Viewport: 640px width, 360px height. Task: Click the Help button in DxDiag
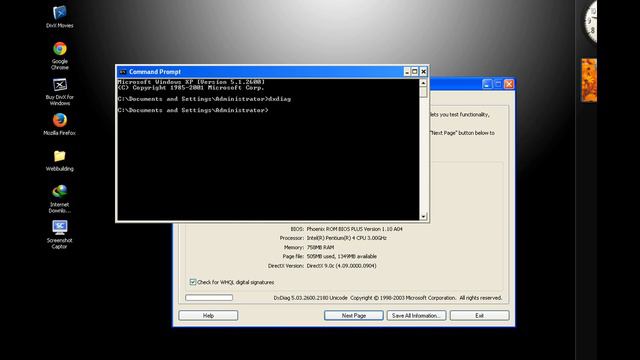pyautogui.click(x=208, y=316)
